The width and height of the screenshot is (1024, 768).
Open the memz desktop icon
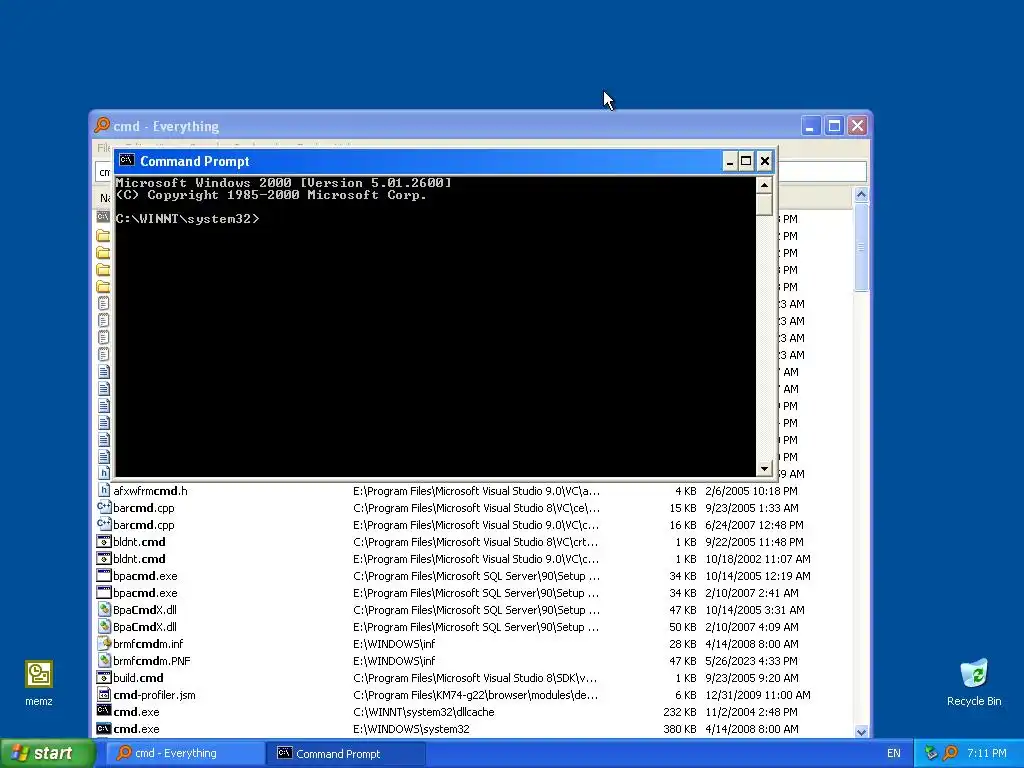coord(39,674)
